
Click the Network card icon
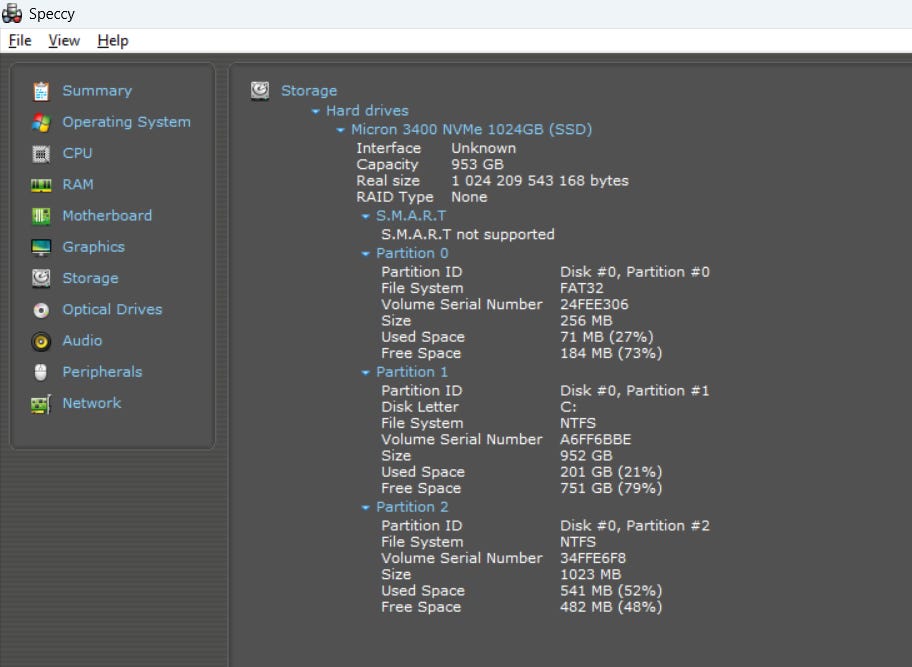click(x=41, y=404)
